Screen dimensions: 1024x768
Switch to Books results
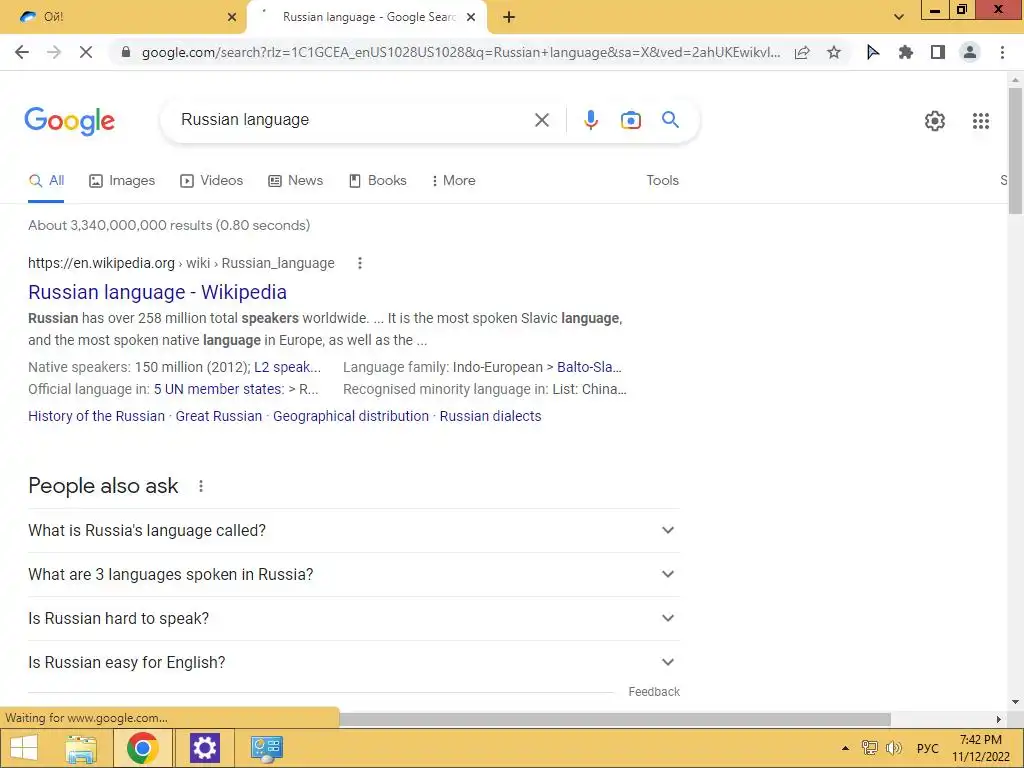(377, 180)
